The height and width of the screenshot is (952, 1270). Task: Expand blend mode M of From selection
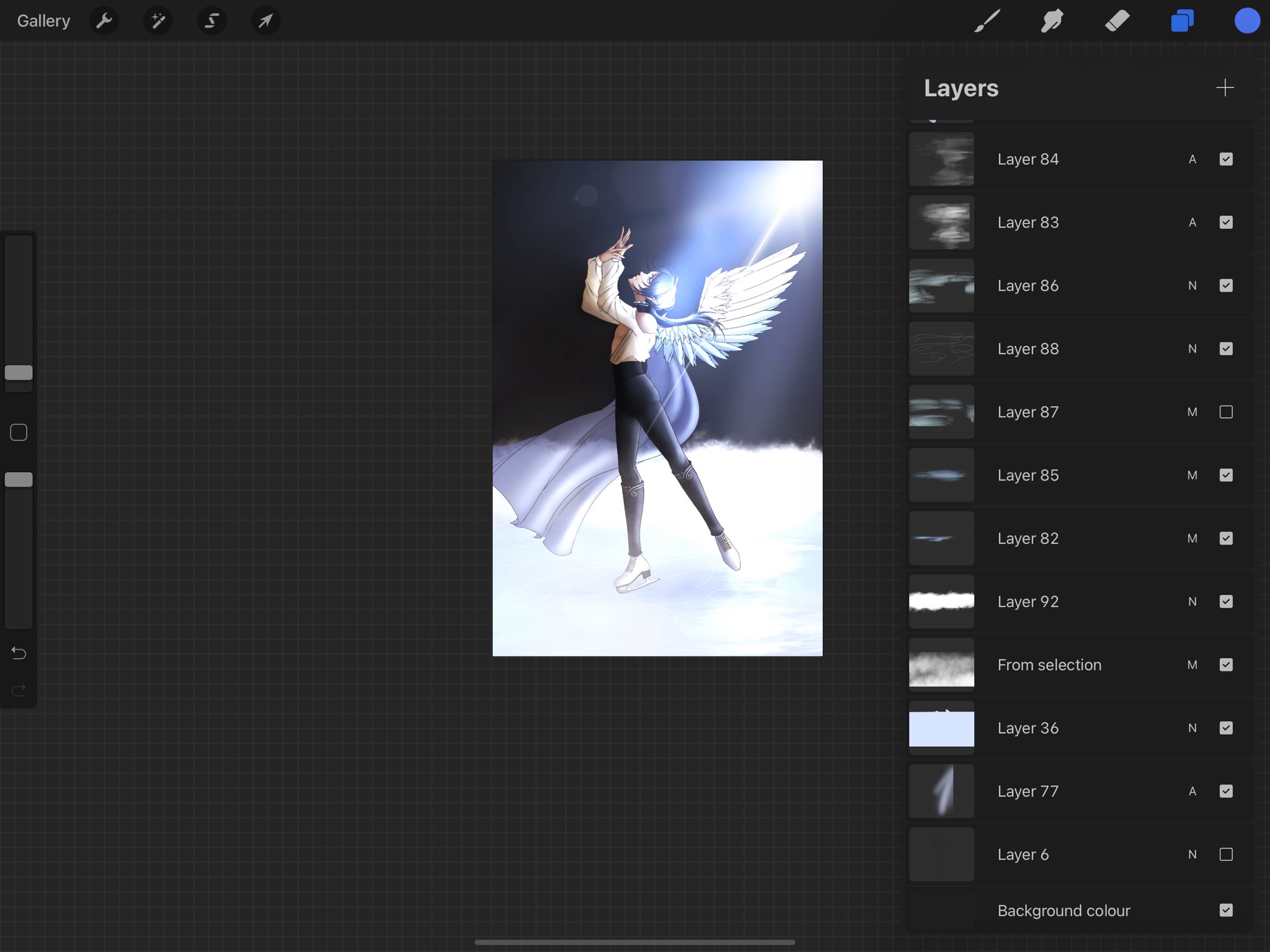click(x=1192, y=665)
